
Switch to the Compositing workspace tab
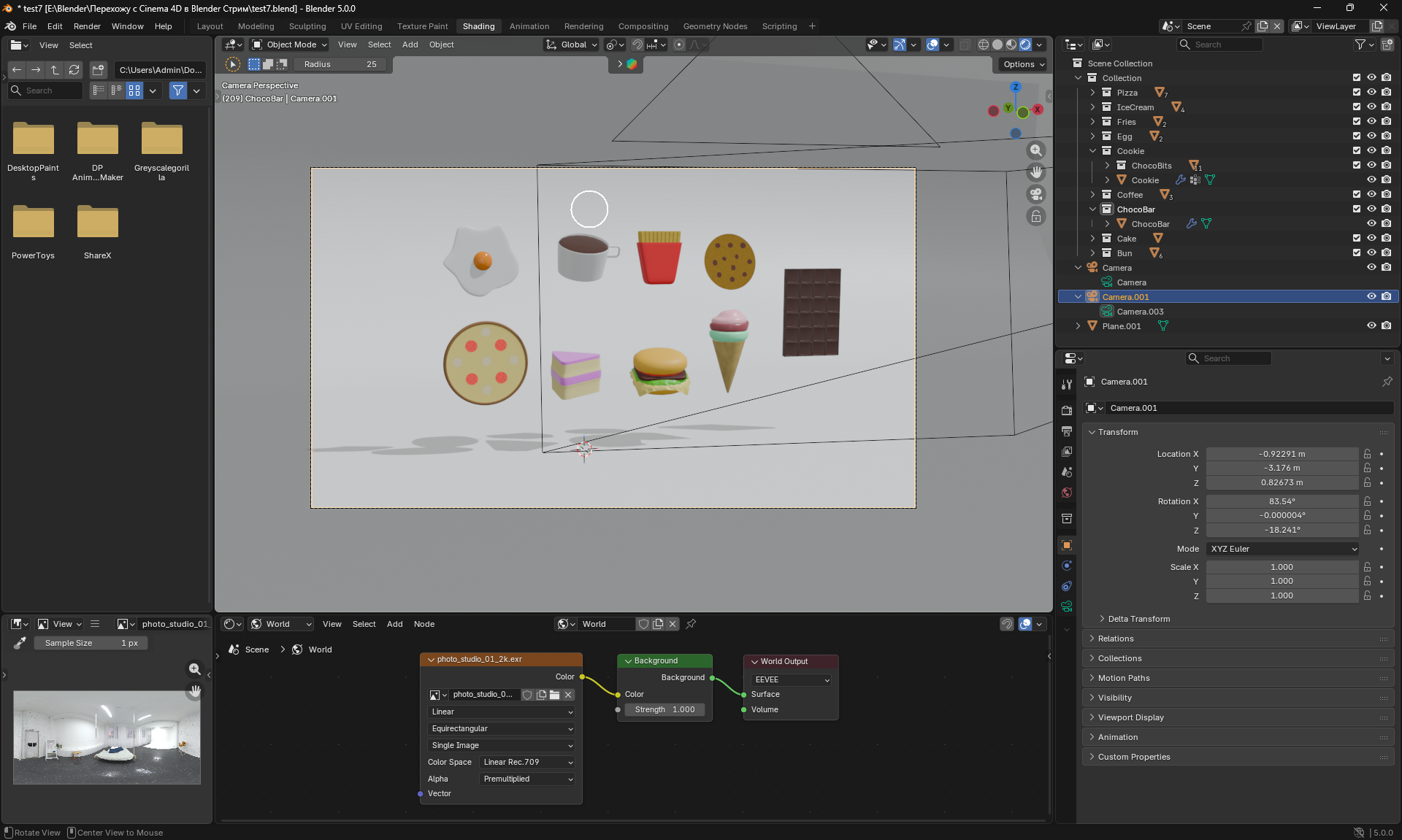(x=643, y=26)
